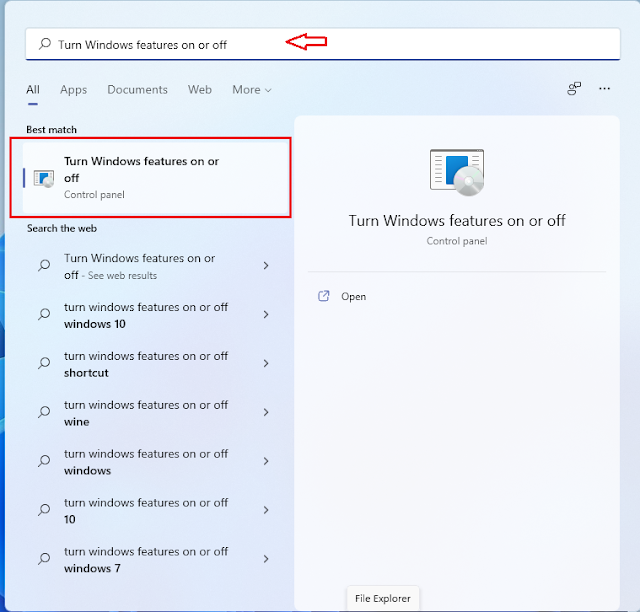Expand chevron for 'windows 10' suggestion
The height and width of the screenshot is (612, 640).
pyautogui.click(x=266, y=314)
